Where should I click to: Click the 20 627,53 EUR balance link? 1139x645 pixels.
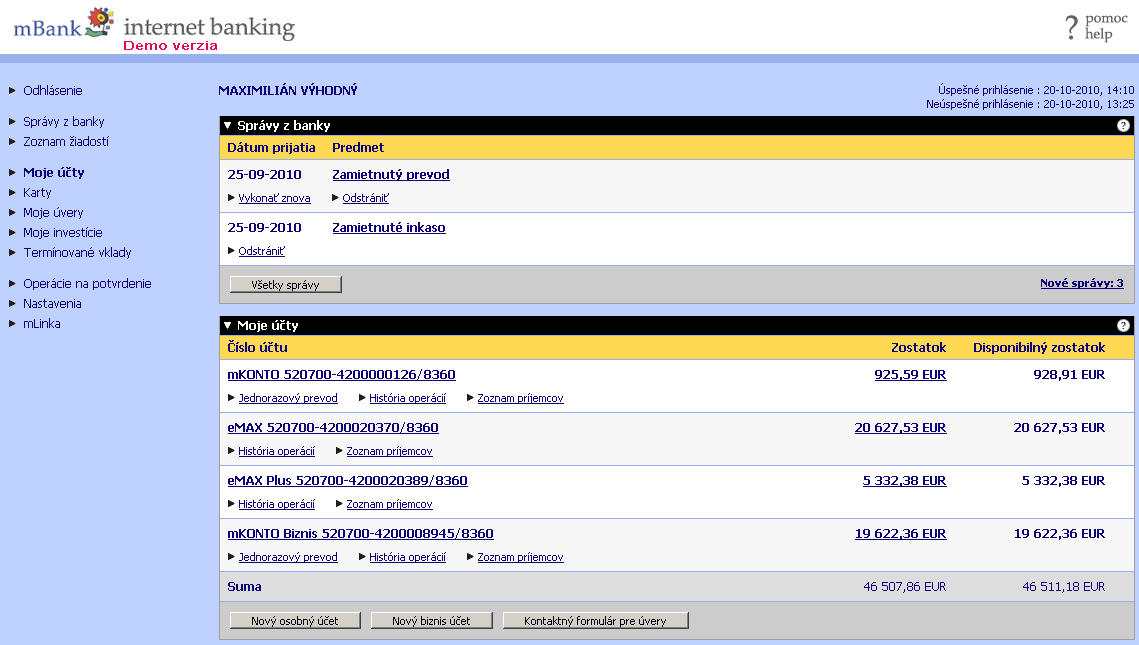(900, 428)
